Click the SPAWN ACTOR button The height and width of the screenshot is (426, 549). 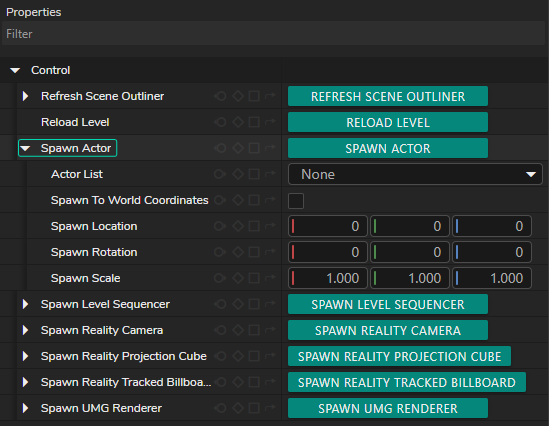(388, 148)
